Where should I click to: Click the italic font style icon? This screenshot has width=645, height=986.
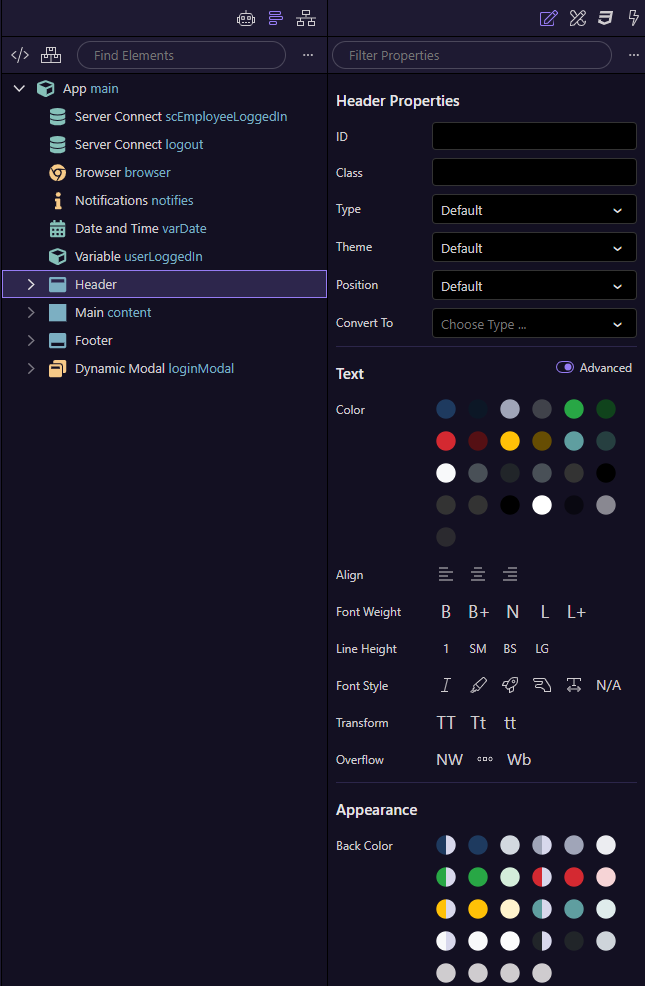(x=446, y=685)
